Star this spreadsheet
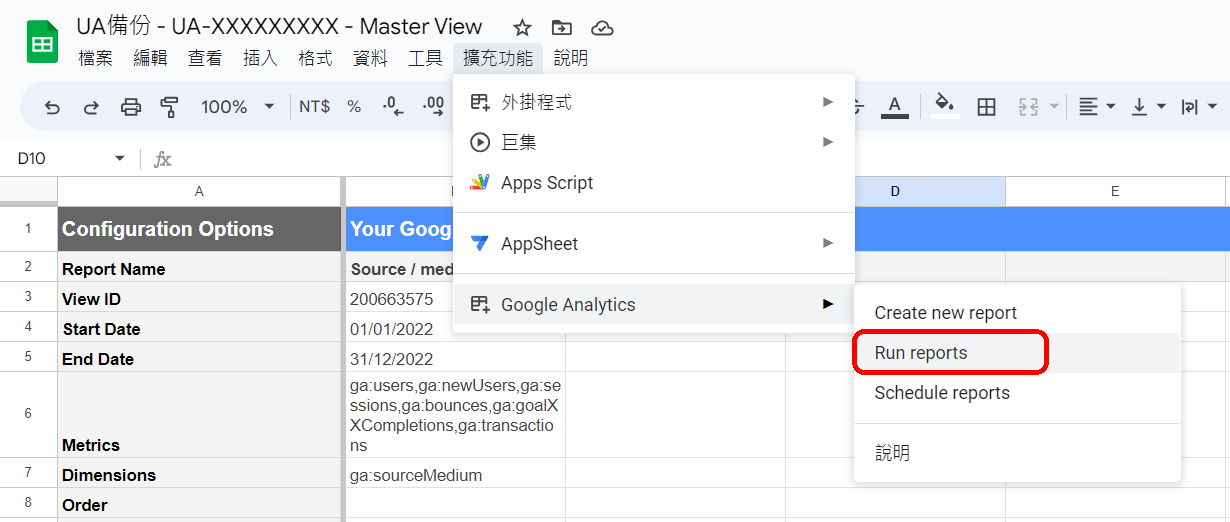The width and height of the screenshot is (1230, 522). pos(522,28)
